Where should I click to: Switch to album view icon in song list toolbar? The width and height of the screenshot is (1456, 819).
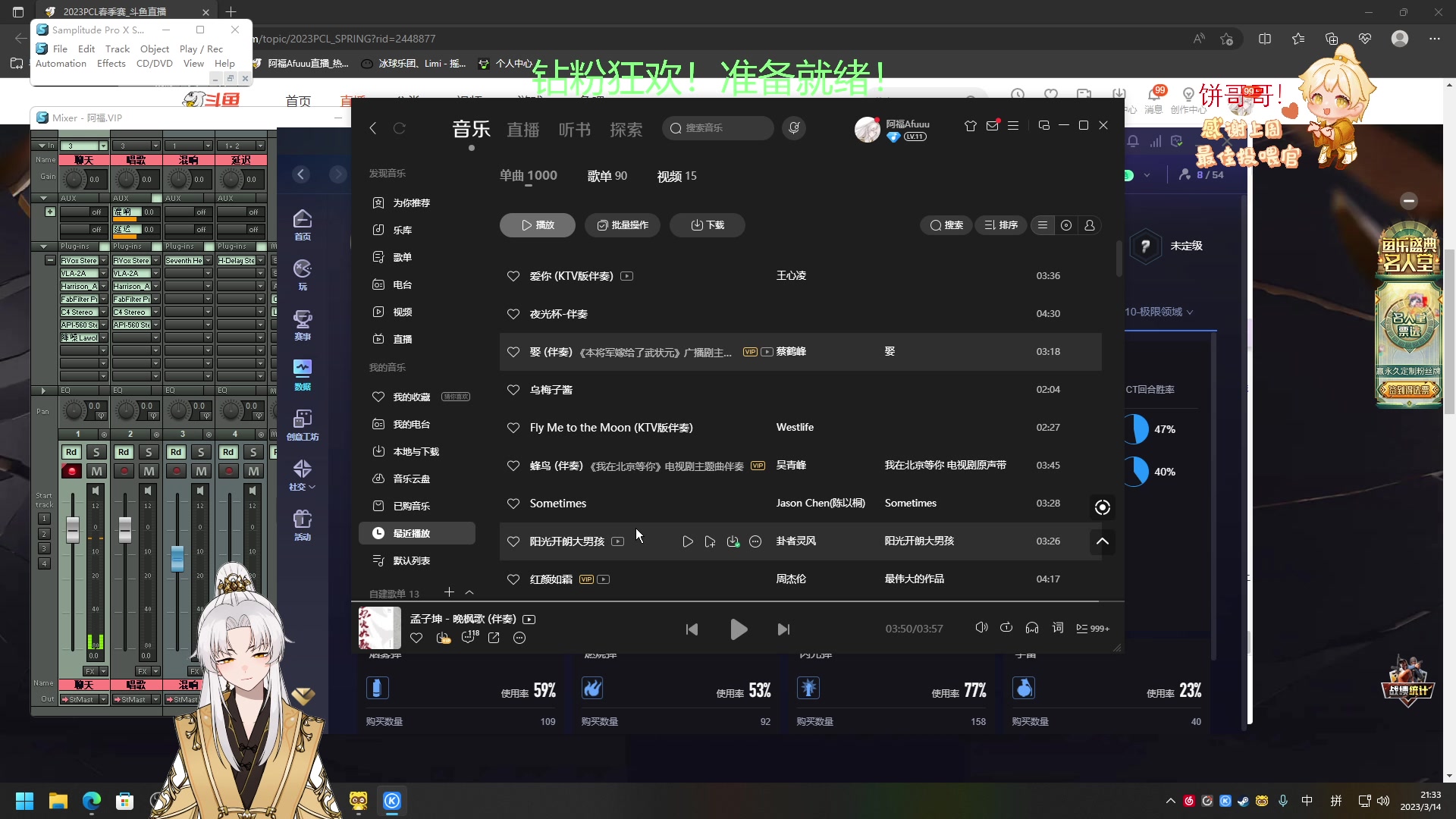[1066, 225]
